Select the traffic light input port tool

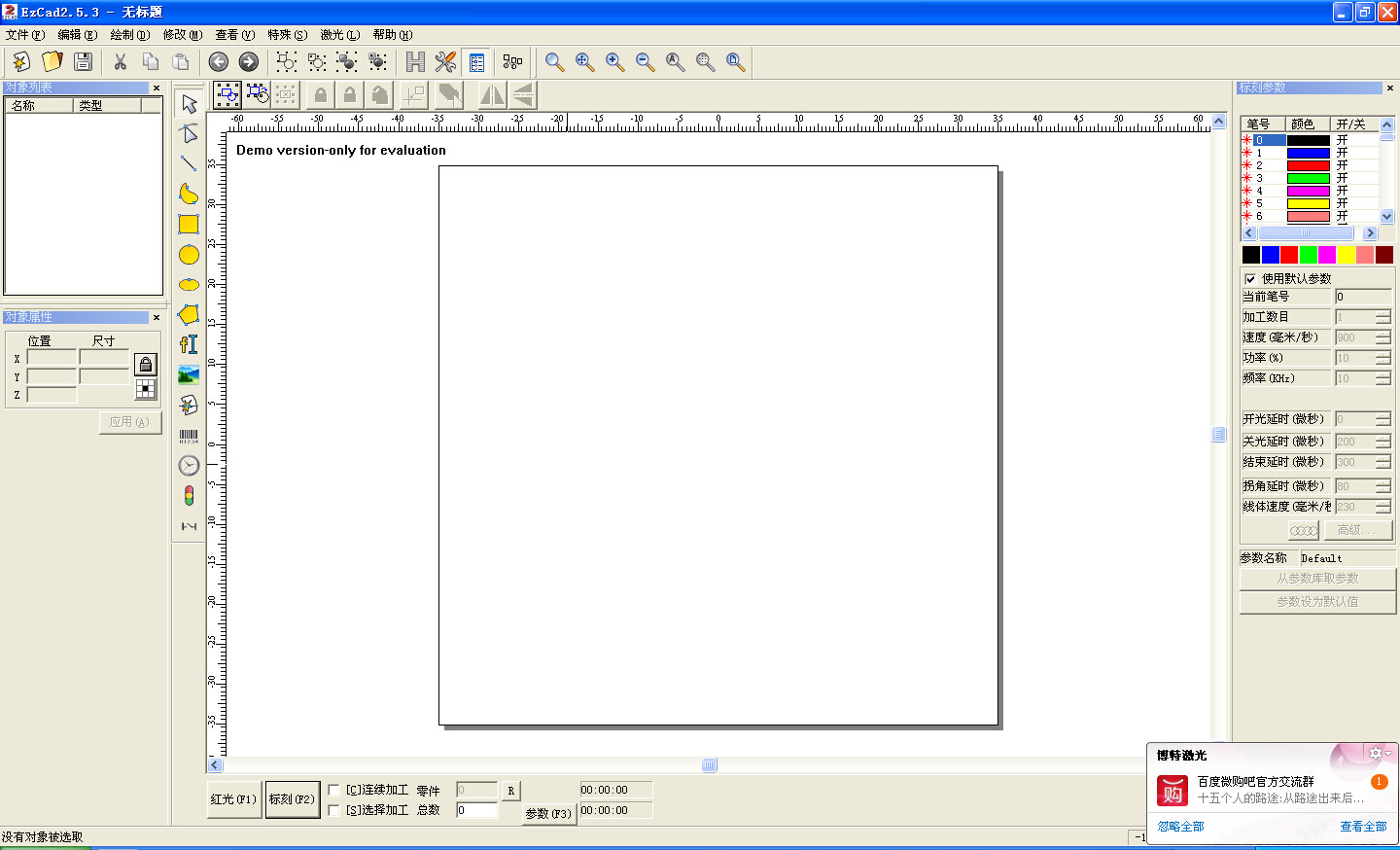pyautogui.click(x=190, y=496)
